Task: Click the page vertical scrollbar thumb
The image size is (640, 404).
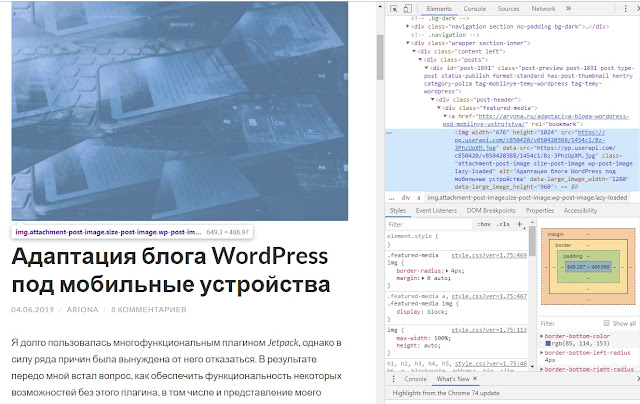Action: tap(380, 57)
